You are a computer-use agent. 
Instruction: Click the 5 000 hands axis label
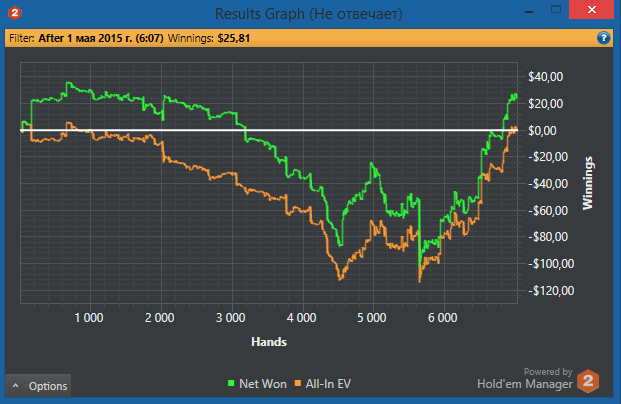pyautogui.click(x=372, y=318)
